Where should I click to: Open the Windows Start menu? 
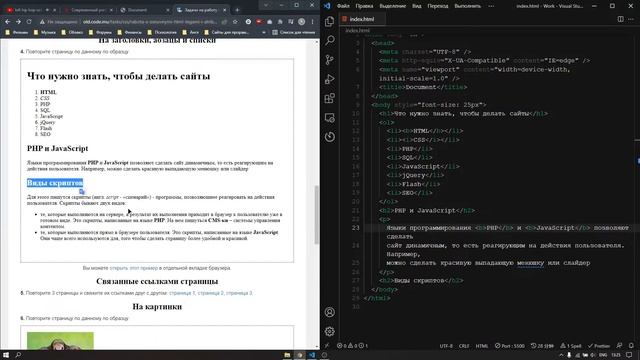[x=6, y=355]
